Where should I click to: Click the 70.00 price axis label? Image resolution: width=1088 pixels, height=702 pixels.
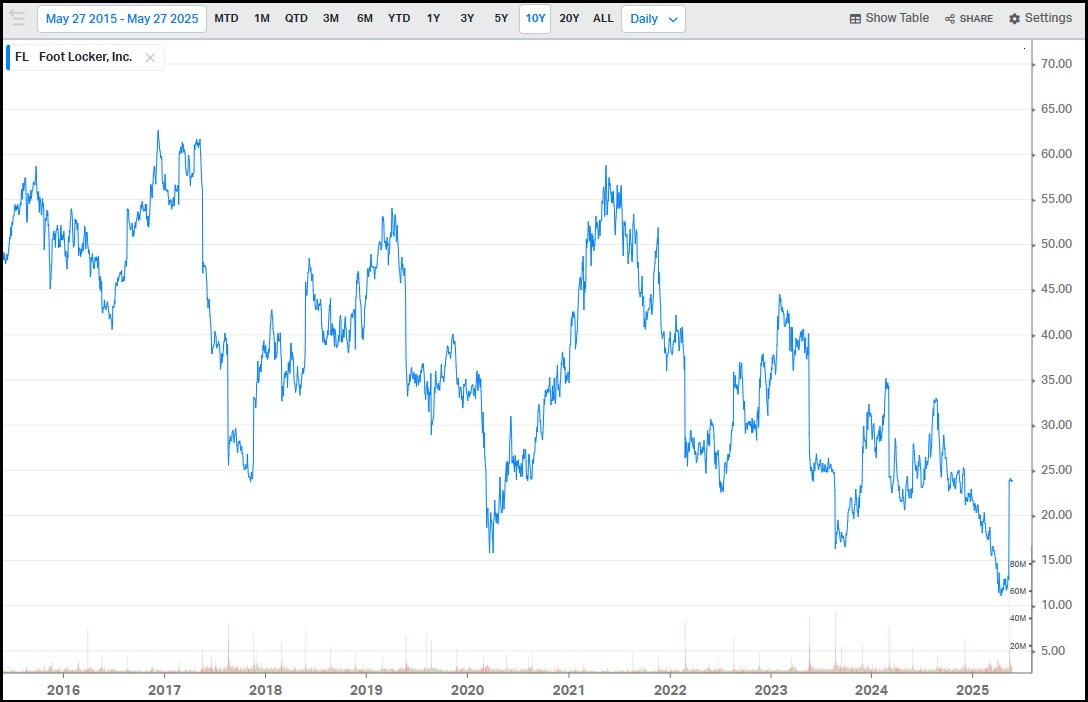1056,64
